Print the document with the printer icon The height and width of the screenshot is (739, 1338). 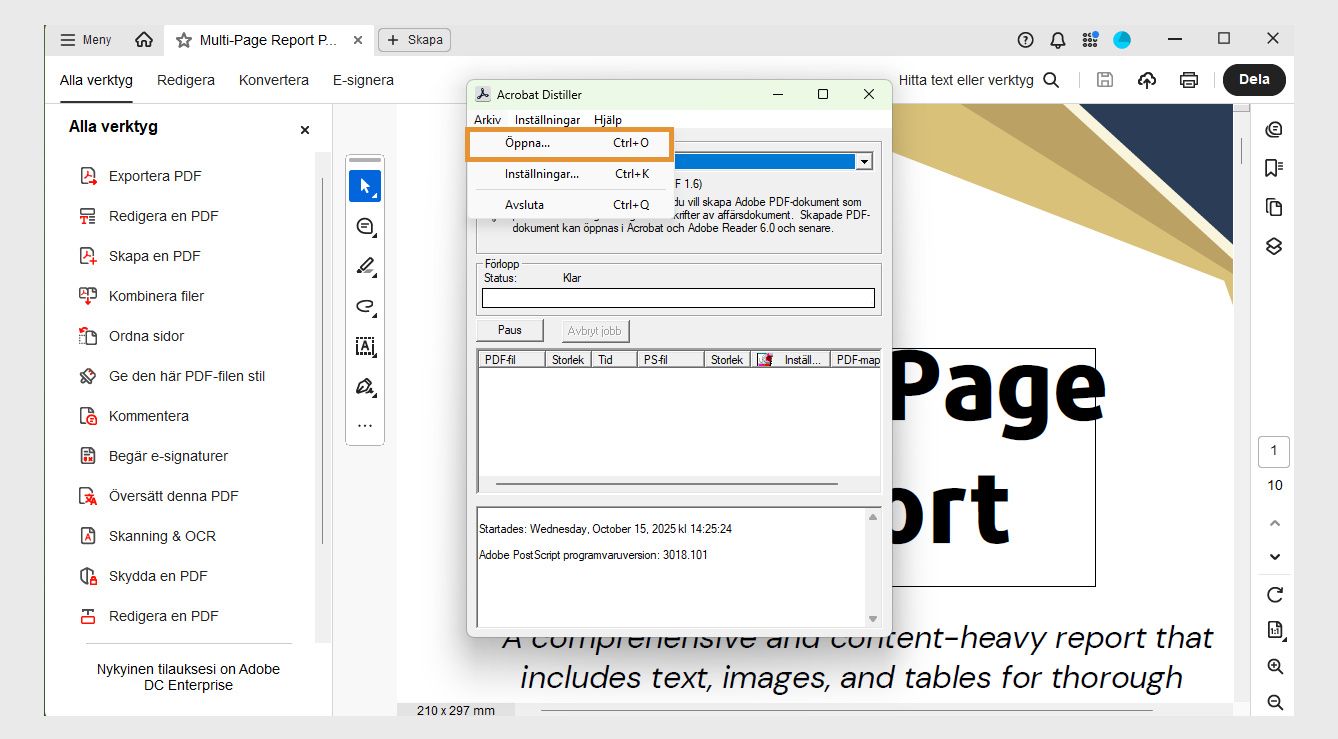(x=1189, y=80)
